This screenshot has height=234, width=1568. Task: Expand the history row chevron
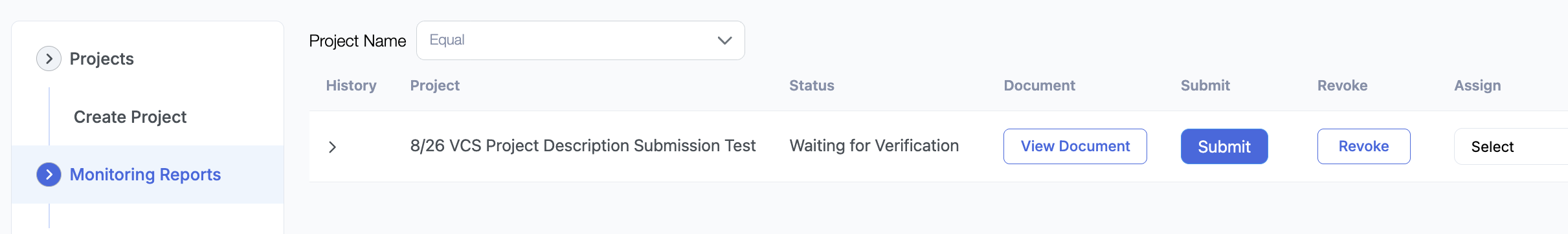click(332, 147)
